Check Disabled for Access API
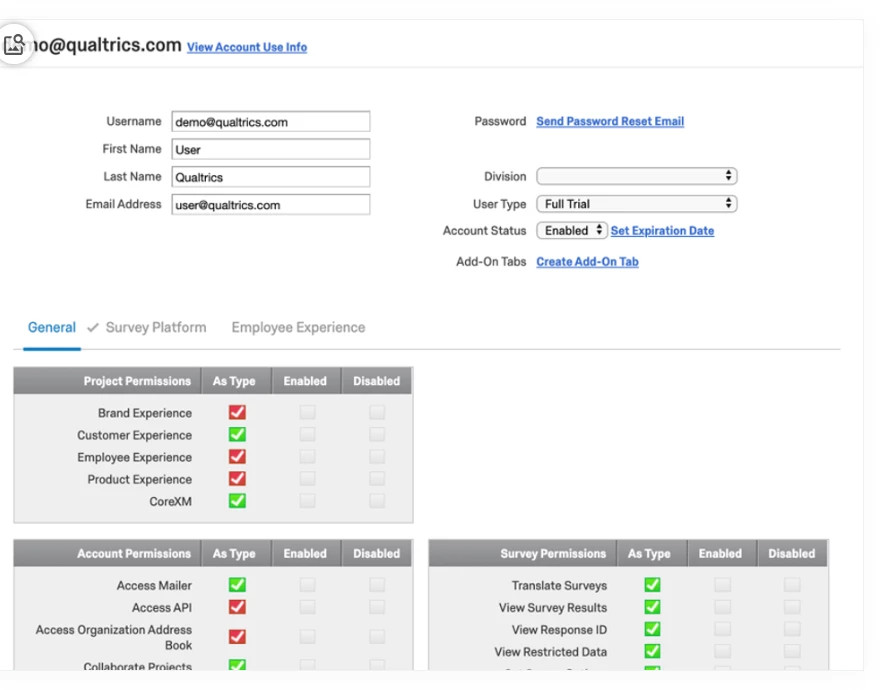This screenshot has height=690, width=884. tap(377, 607)
